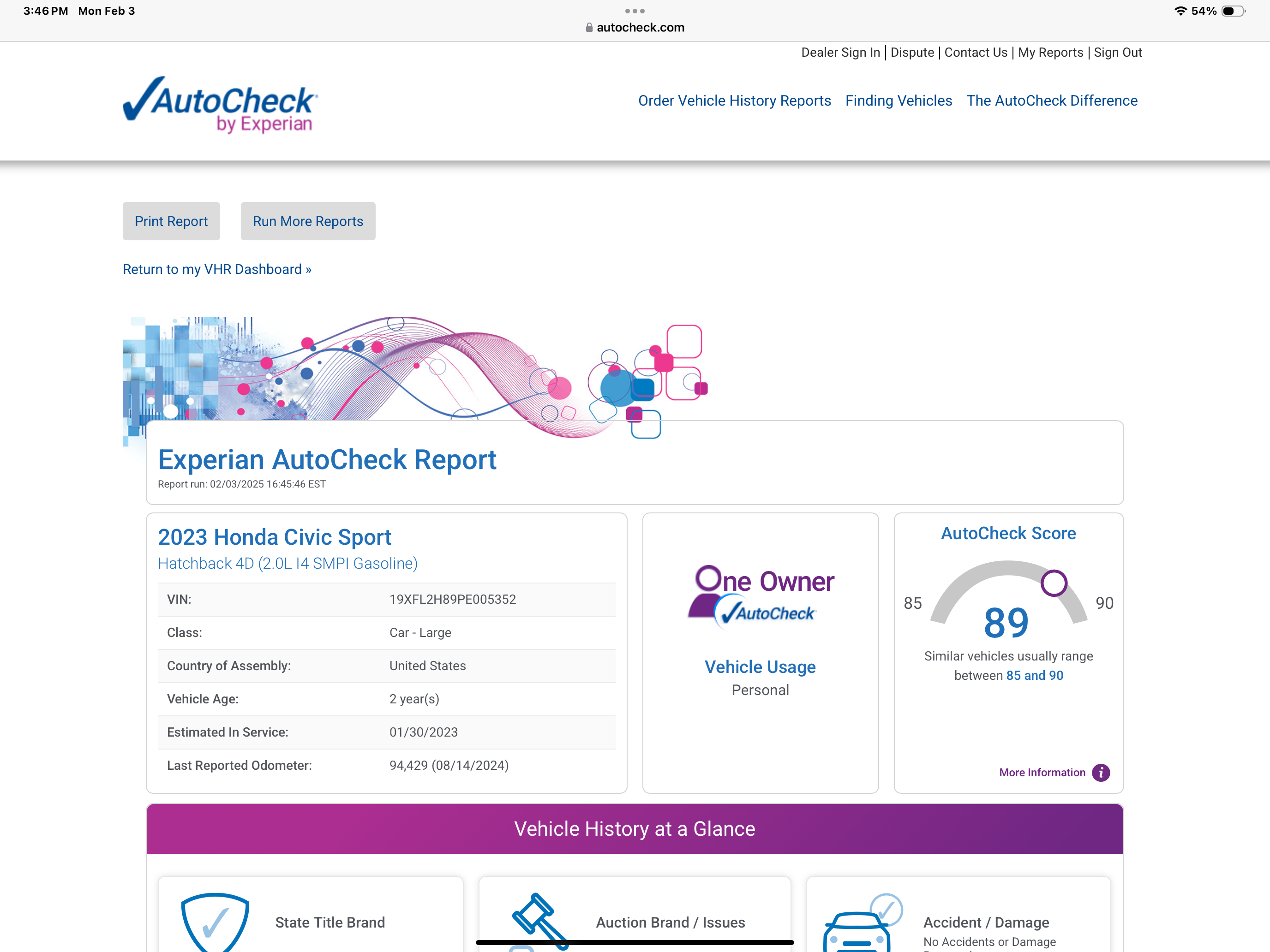The height and width of the screenshot is (952, 1270).
Task: Click the AutoCheck by Experian logo
Action: tap(221, 104)
